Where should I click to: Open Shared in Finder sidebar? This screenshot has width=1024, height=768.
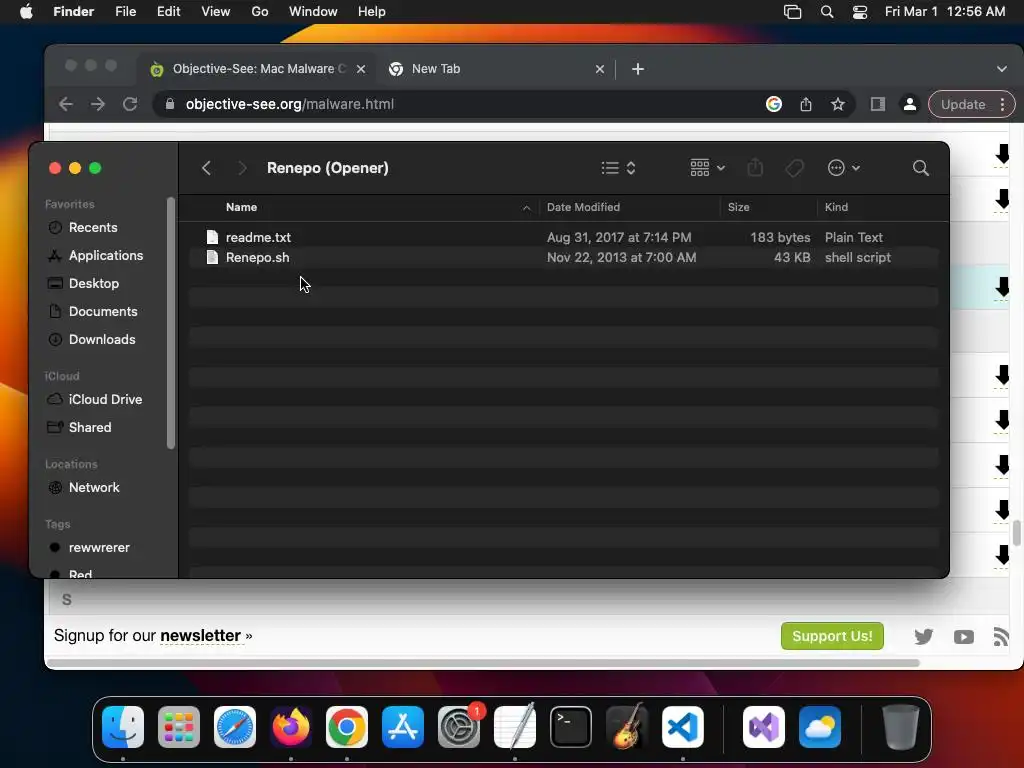pos(89,427)
